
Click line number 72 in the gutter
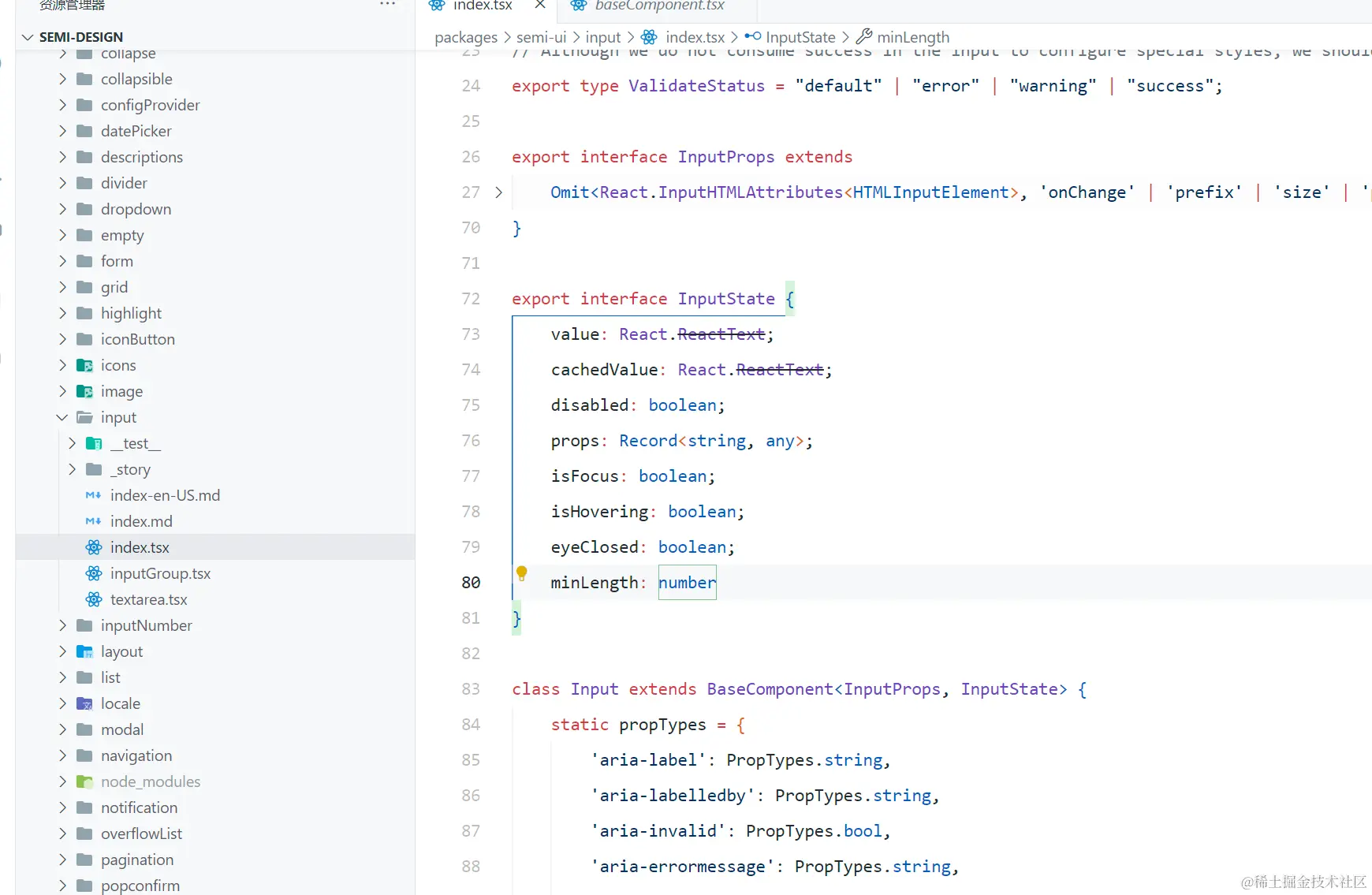pyautogui.click(x=471, y=299)
